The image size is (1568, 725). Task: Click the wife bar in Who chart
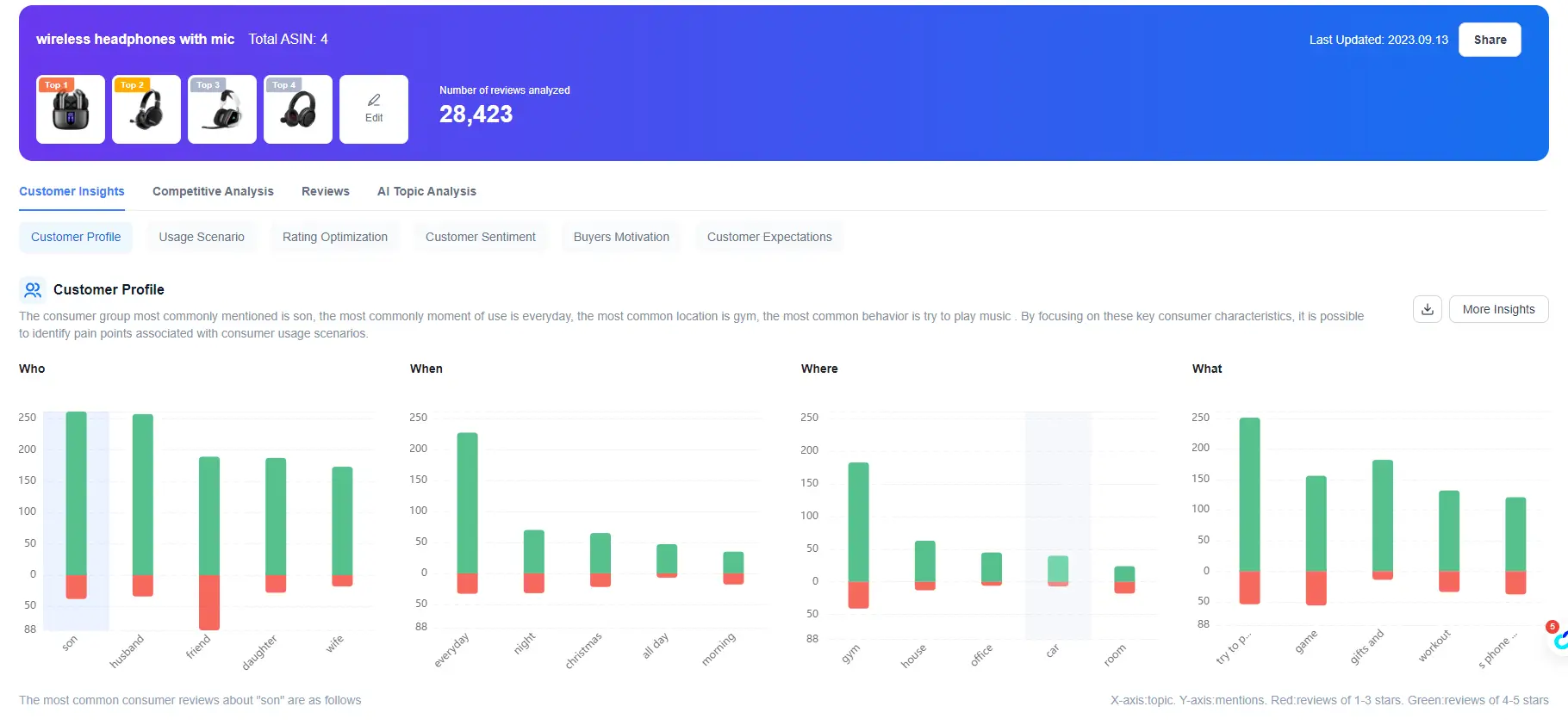(x=342, y=527)
